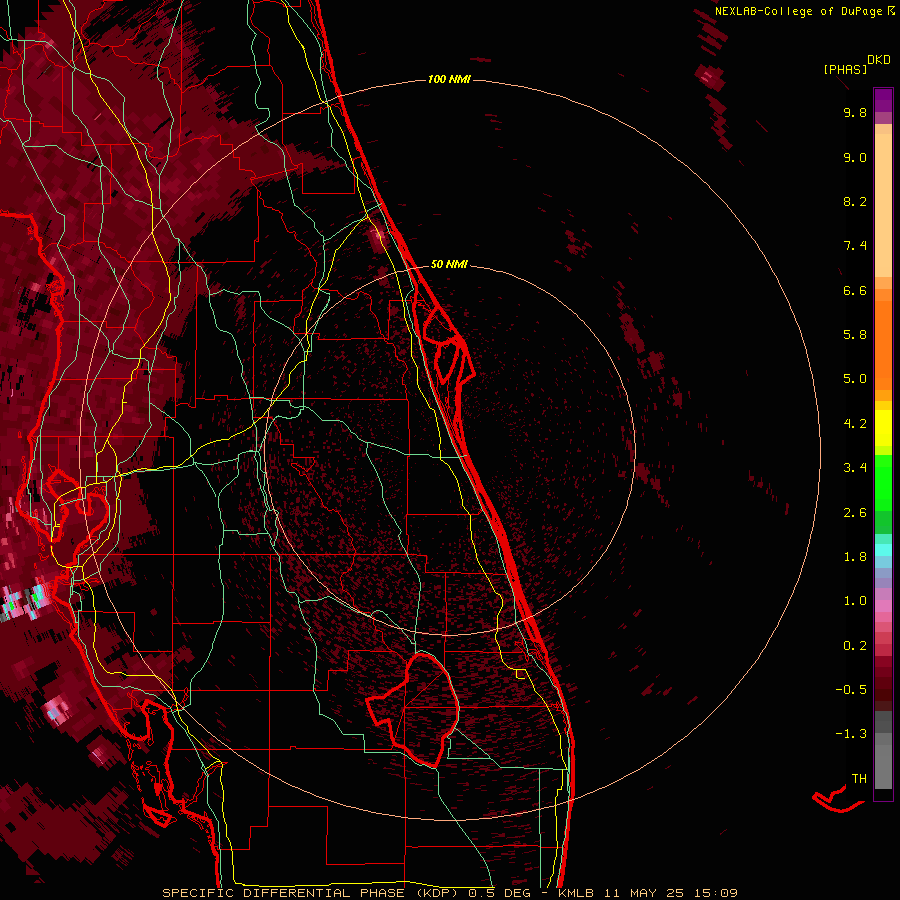Pick the orange color bar segment

point(883,345)
